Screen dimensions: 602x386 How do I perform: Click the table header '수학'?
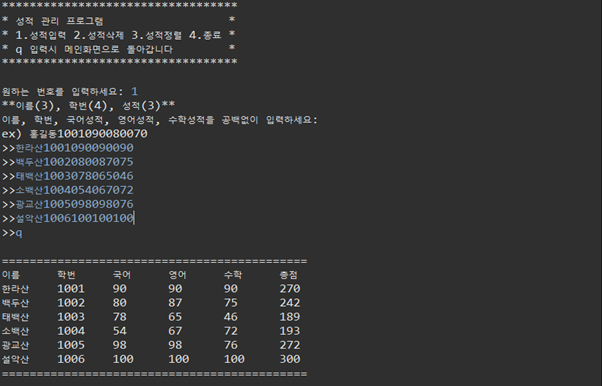[x=233, y=275]
